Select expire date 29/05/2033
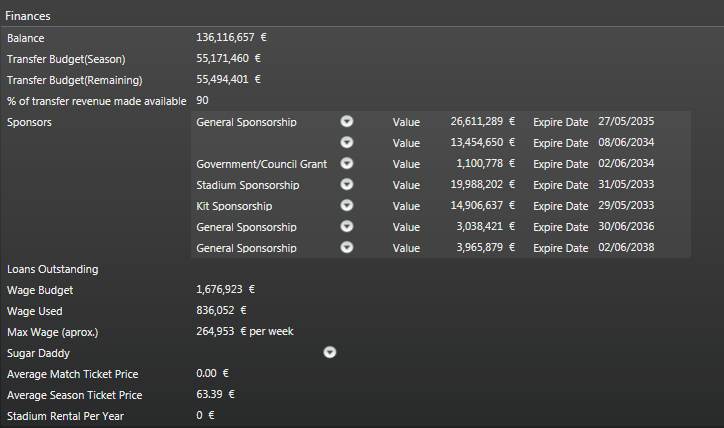Image resolution: width=724 pixels, height=428 pixels. [626, 205]
